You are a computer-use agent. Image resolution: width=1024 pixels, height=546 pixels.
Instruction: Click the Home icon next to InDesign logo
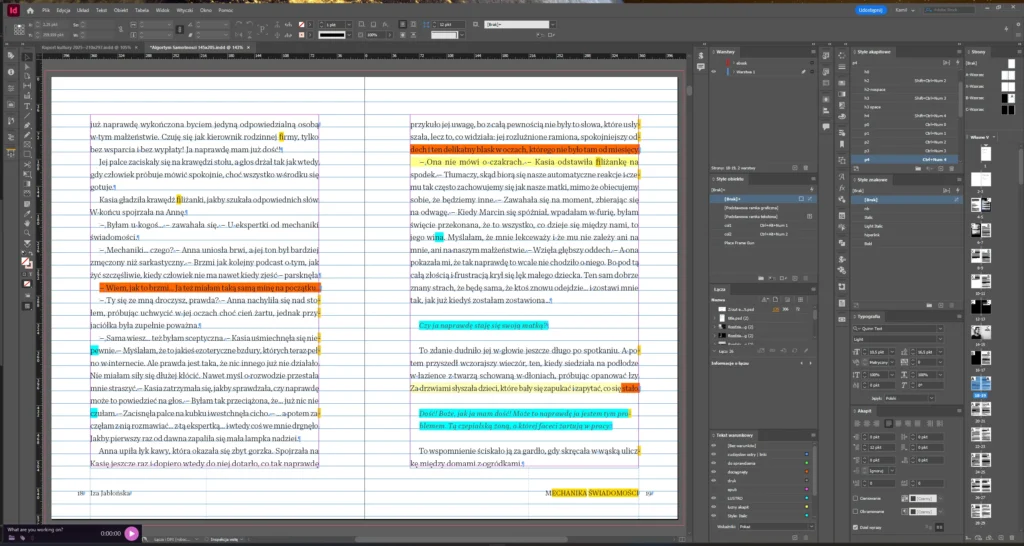click(30, 10)
